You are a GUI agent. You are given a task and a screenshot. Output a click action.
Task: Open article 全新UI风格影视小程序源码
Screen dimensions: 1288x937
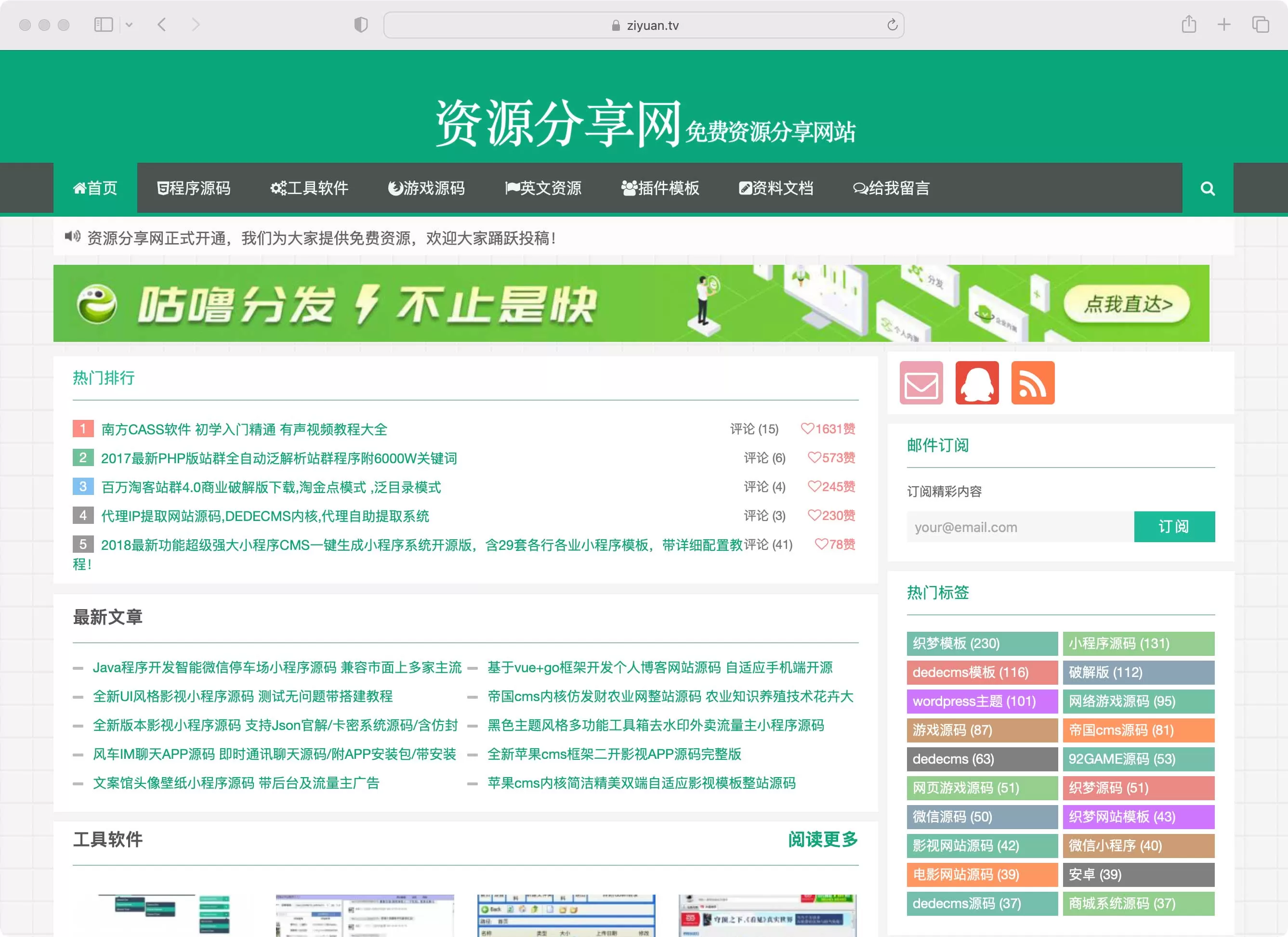click(242, 697)
